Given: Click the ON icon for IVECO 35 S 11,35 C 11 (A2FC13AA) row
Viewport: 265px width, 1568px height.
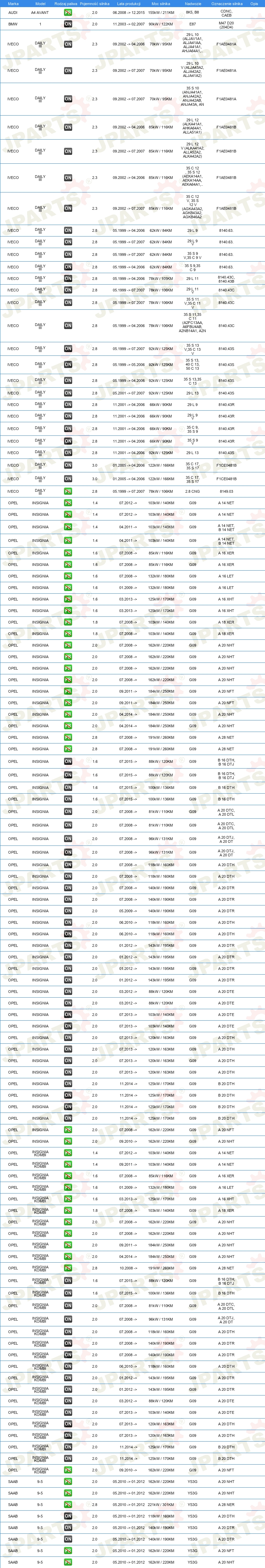Looking at the screenshot, I should (68, 326).
